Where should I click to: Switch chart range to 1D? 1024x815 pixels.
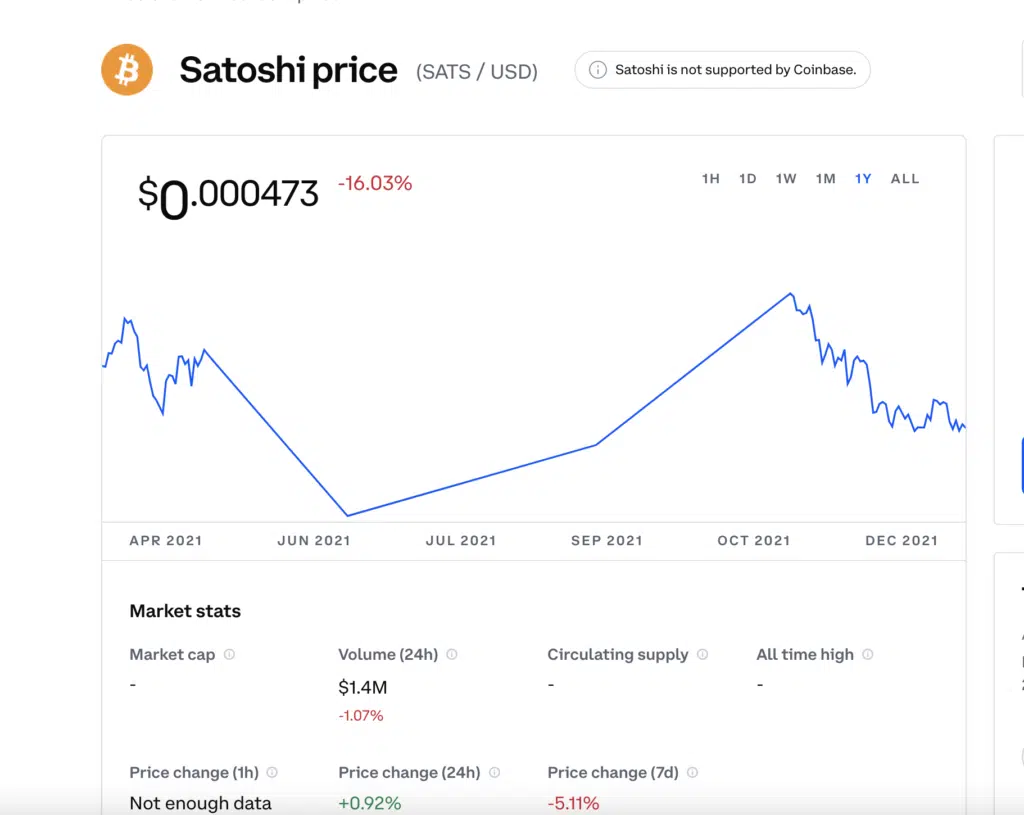tap(747, 179)
